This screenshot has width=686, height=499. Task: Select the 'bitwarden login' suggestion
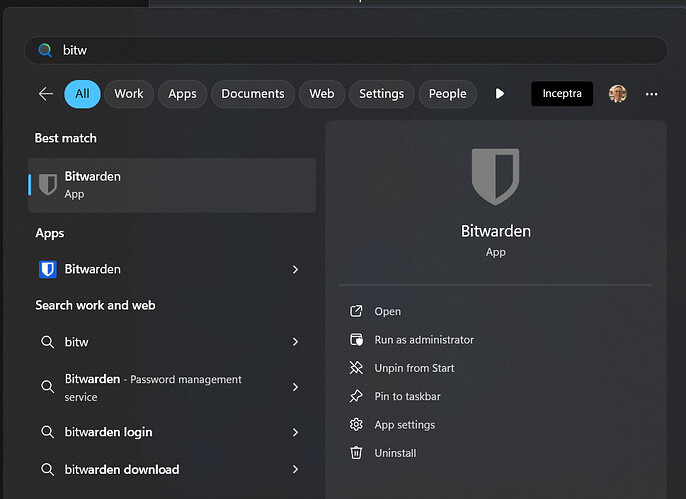click(108, 432)
